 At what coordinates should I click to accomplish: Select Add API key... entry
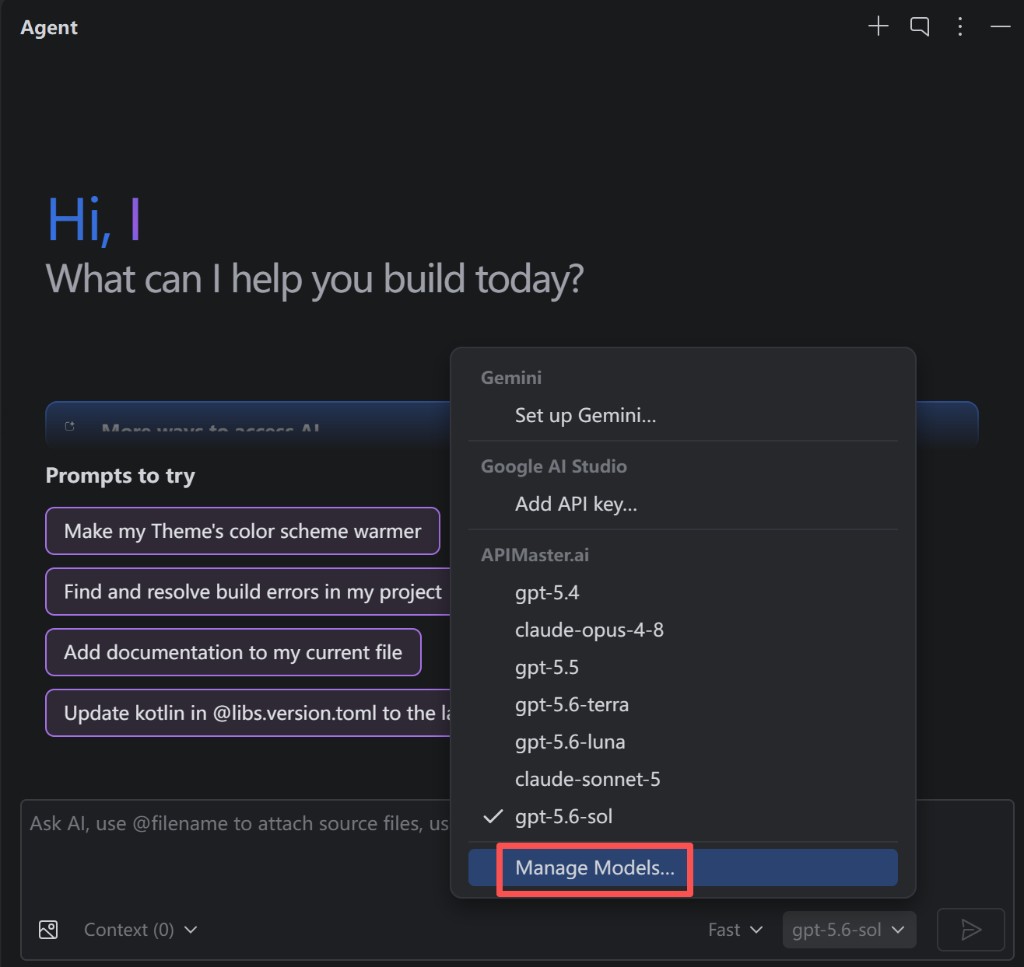(682, 503)
